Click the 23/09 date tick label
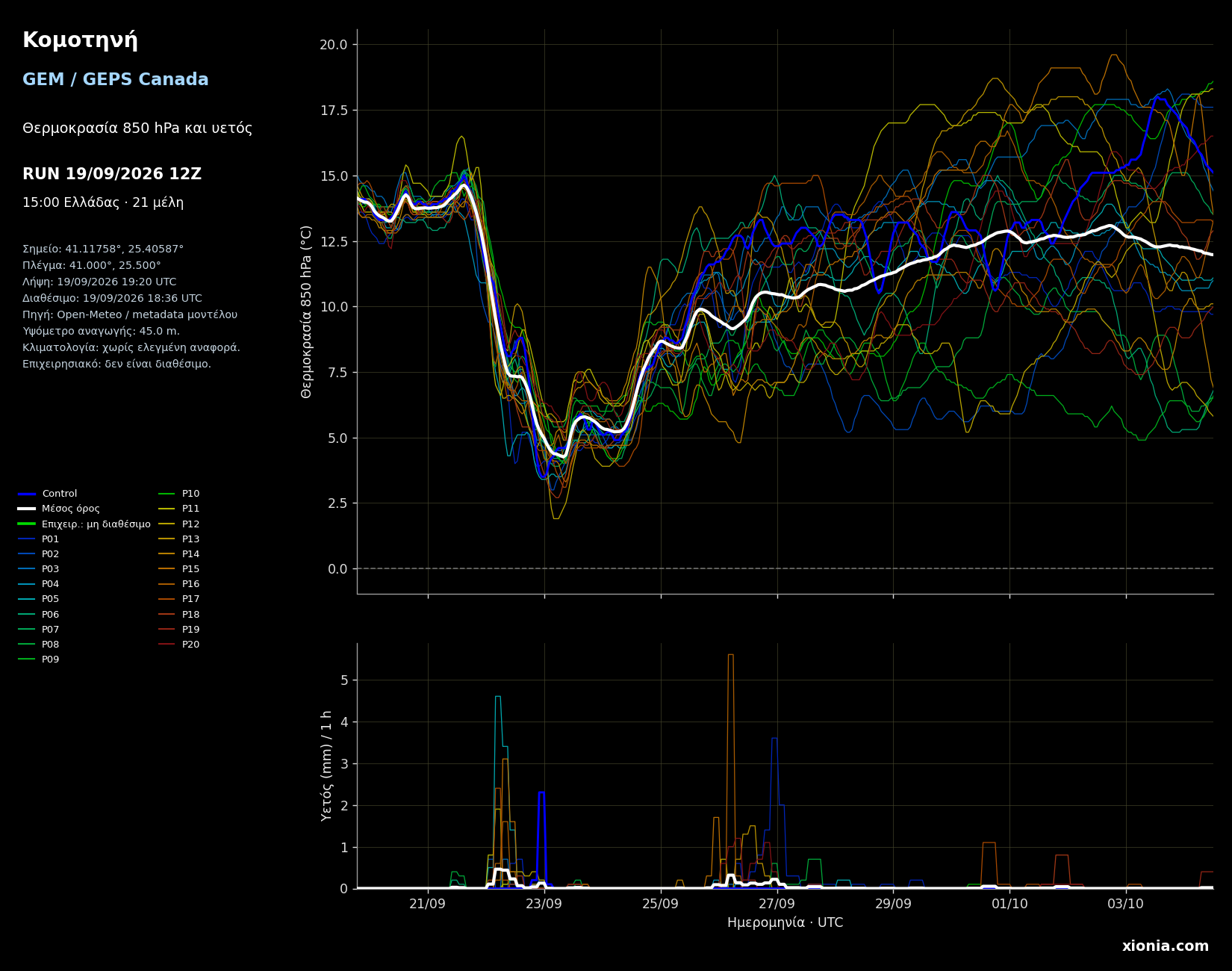The image size is (1232, 971). pos(544,904)
